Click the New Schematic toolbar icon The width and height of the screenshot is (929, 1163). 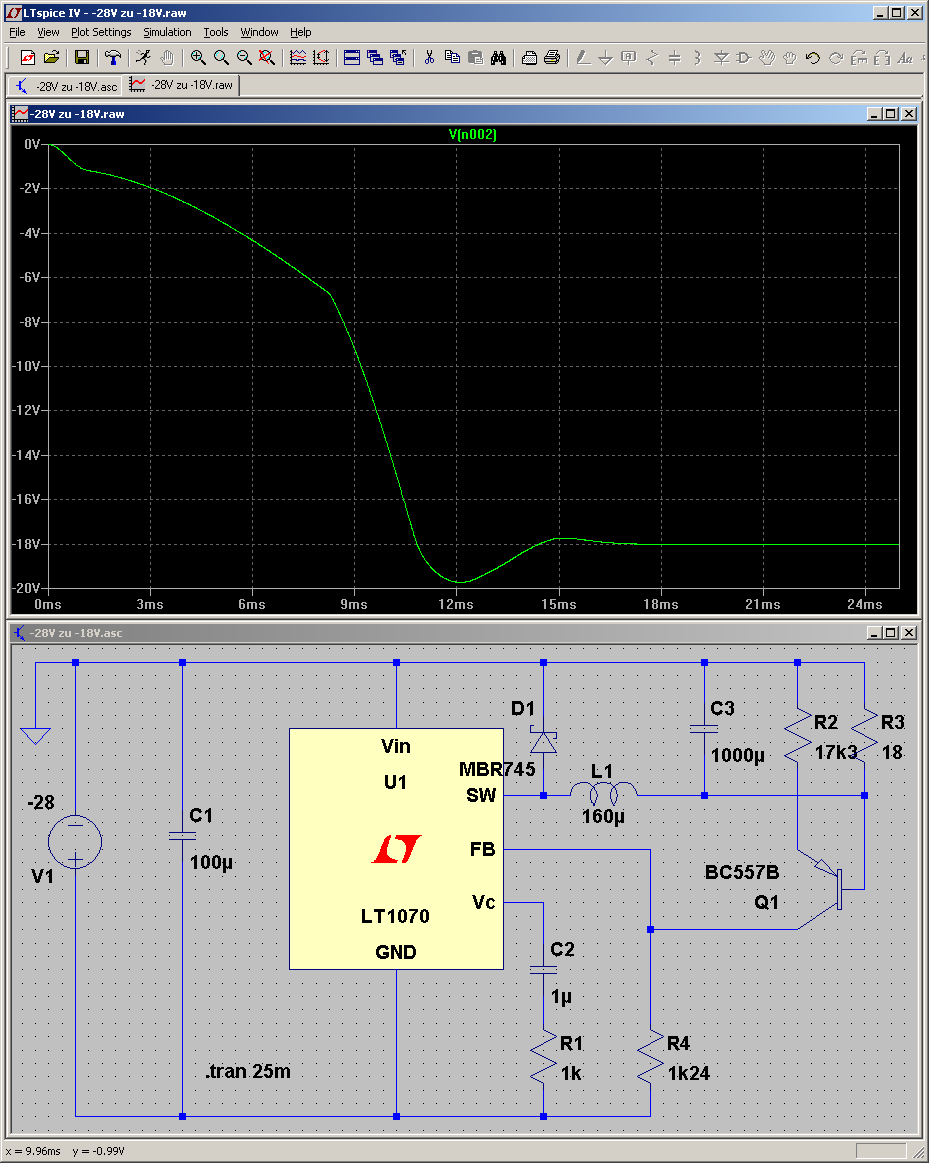pyautogui.click(x=27, y=57)
